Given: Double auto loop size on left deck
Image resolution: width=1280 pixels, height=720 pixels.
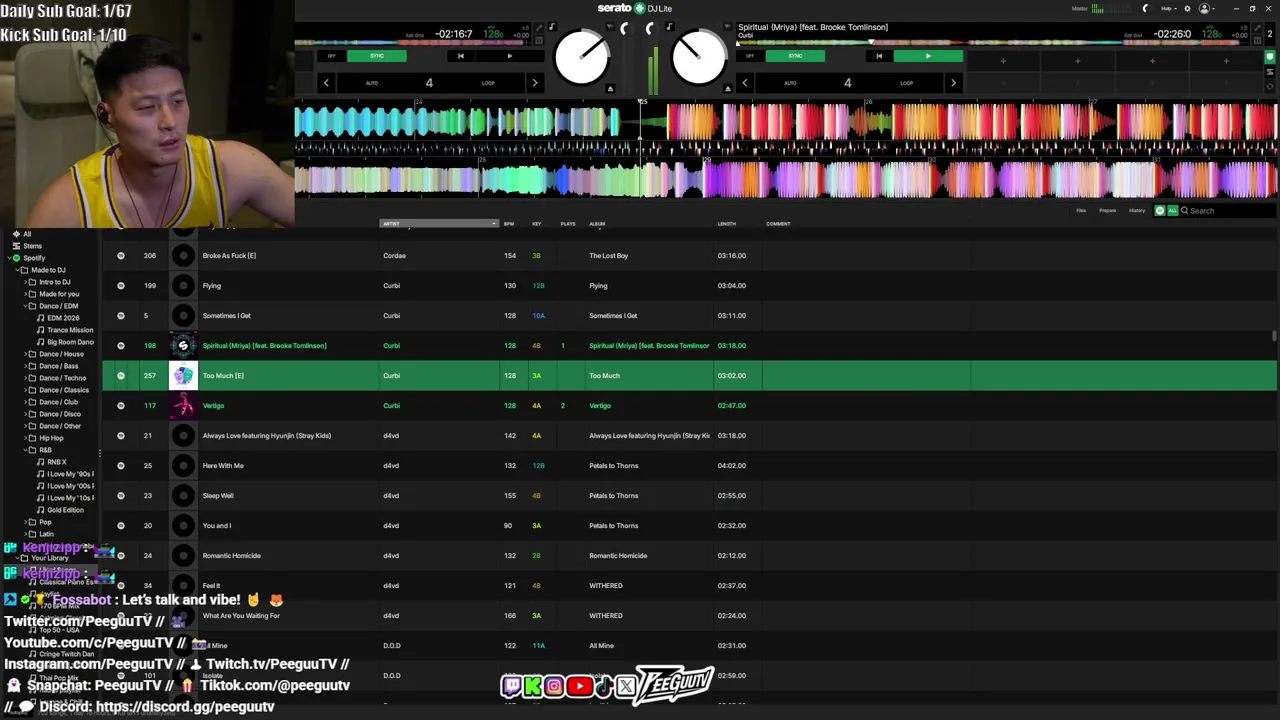Looking at the screenshot, I should coord(535,83).
